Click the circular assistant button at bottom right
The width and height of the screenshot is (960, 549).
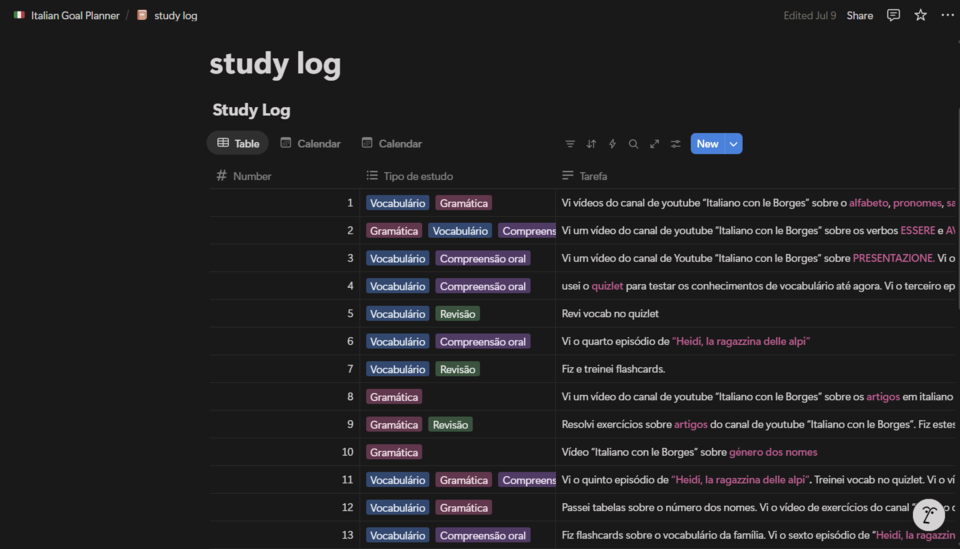[x=929, y=515]
